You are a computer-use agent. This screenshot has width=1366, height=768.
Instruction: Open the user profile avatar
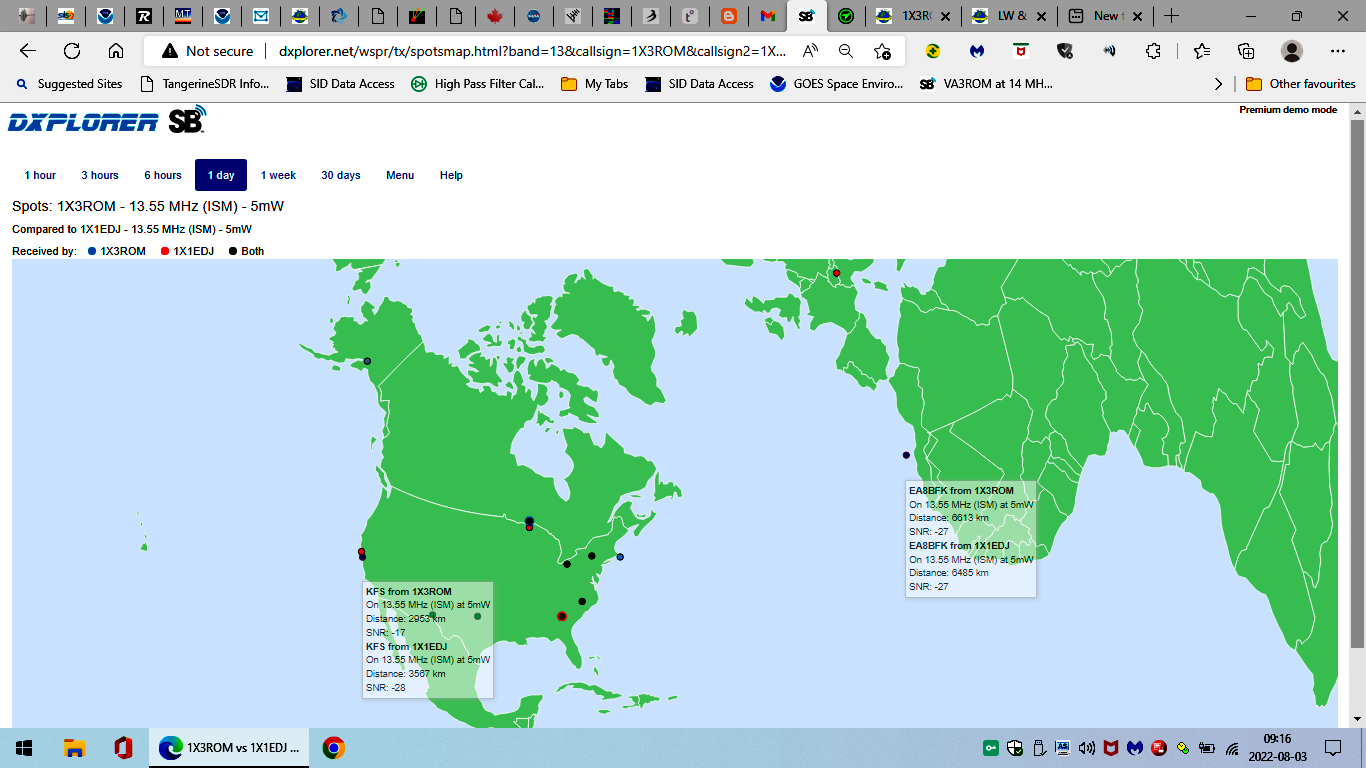click(1292, 51)
